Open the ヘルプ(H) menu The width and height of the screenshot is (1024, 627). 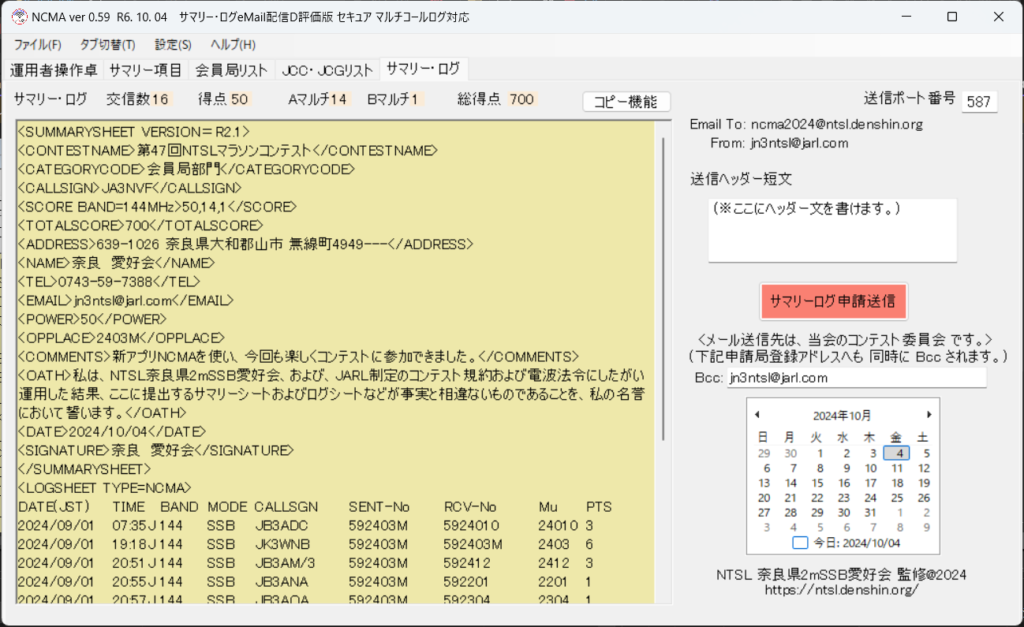coord(233,45)
